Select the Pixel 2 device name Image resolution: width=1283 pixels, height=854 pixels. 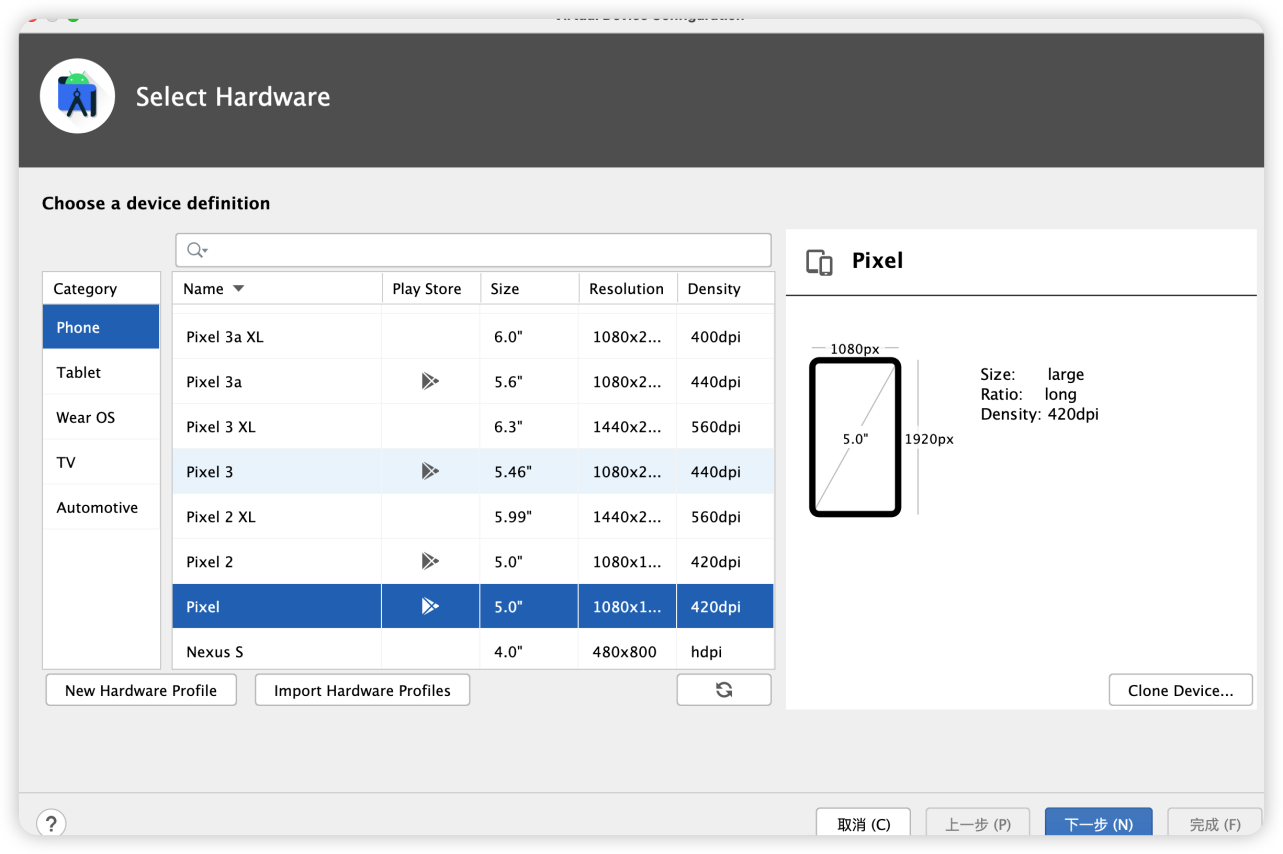coord(210,562)
